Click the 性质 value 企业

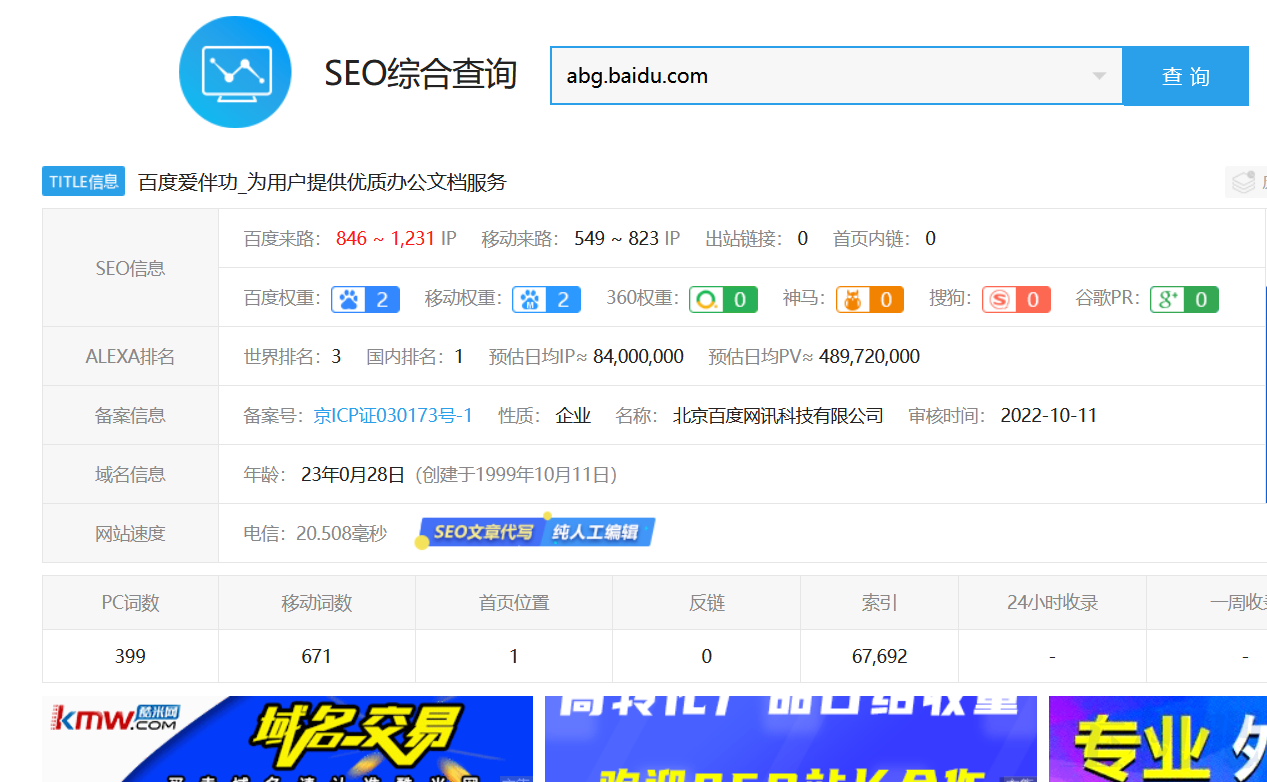(x=573, y=415)
